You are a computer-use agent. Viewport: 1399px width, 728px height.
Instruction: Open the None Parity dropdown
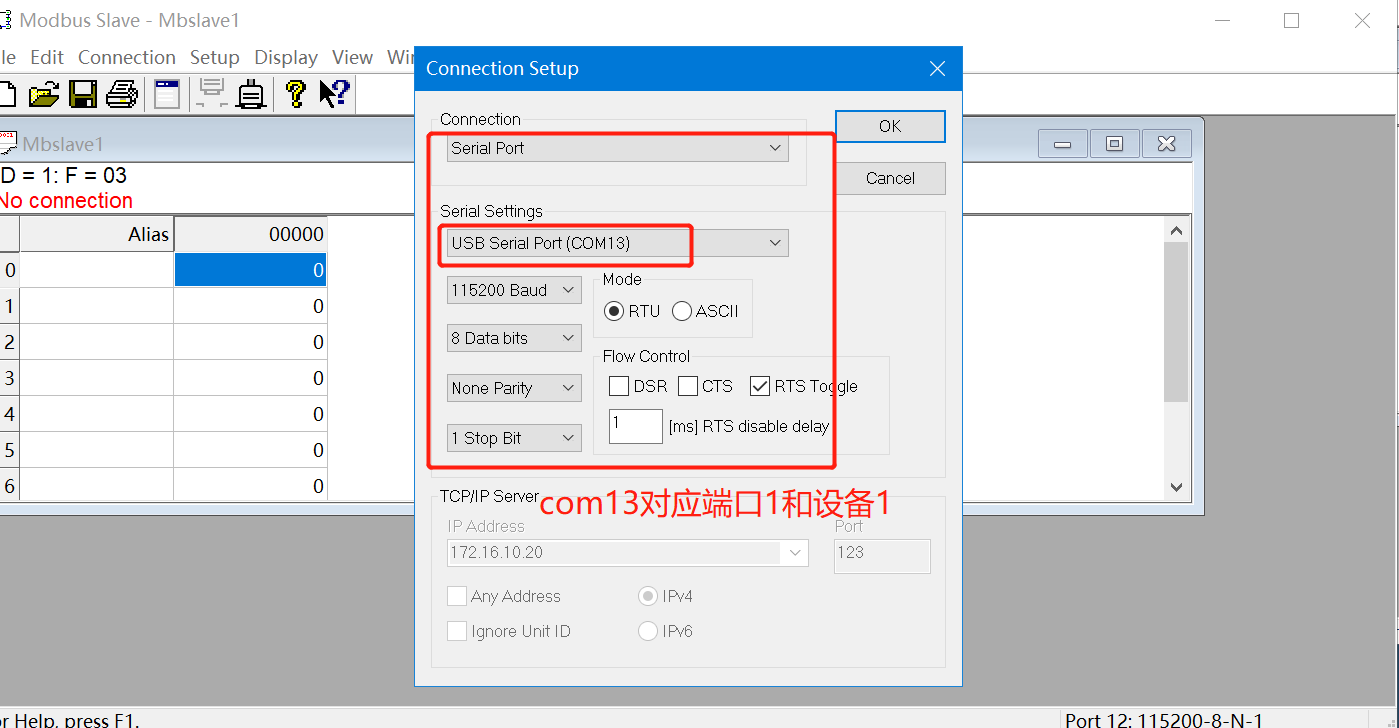514,388
